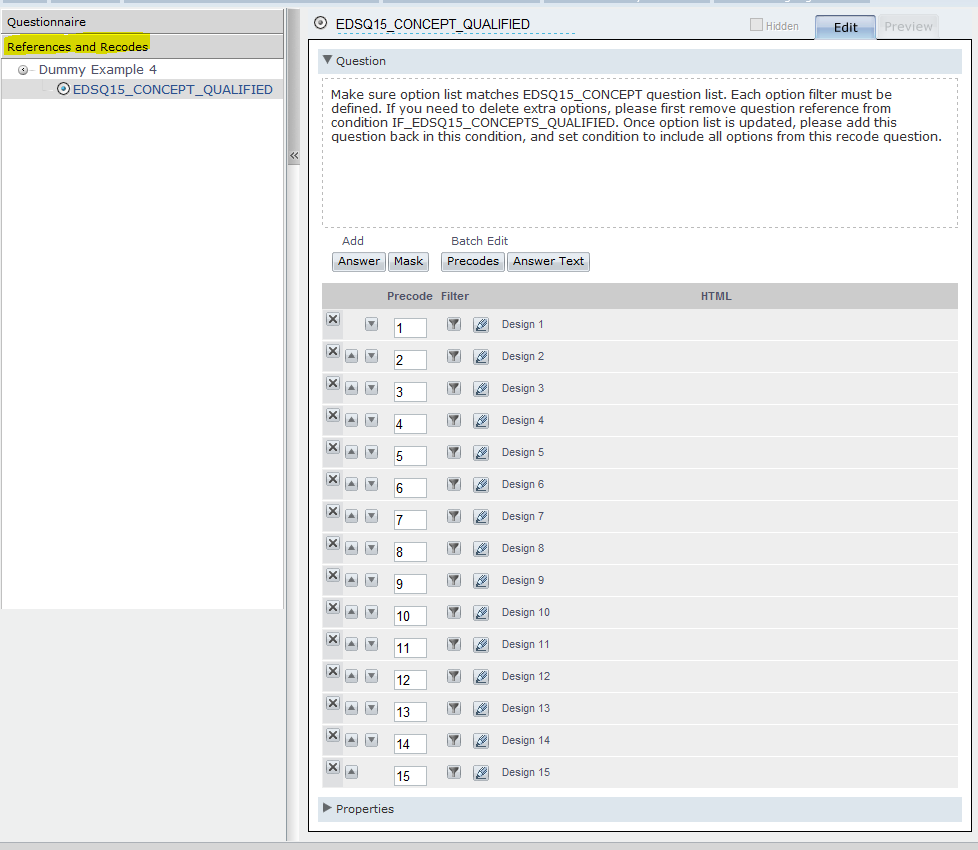Open filter for Design 1

point(454,324)
